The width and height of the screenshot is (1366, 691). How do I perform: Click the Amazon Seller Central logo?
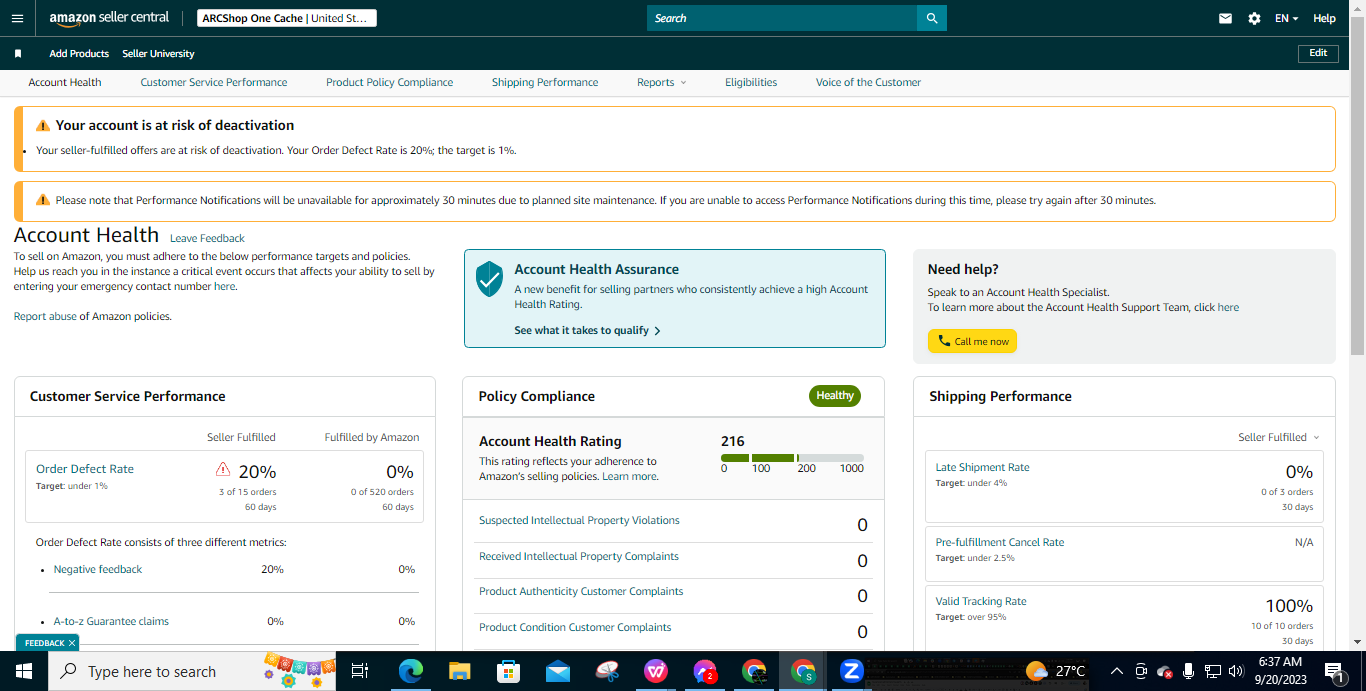(109, 19)
